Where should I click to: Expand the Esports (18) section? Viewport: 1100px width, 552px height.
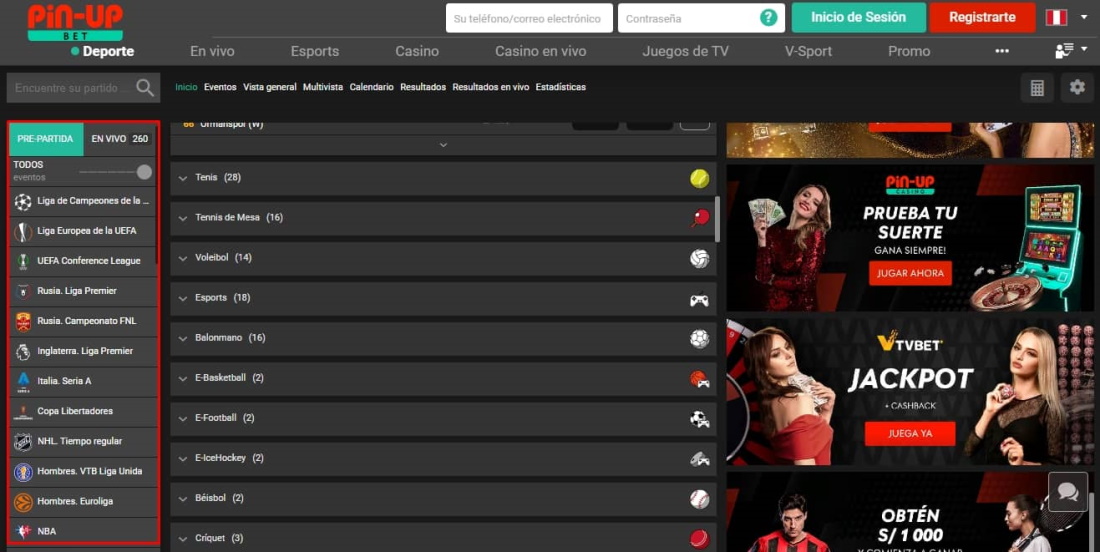pos(443,299)
